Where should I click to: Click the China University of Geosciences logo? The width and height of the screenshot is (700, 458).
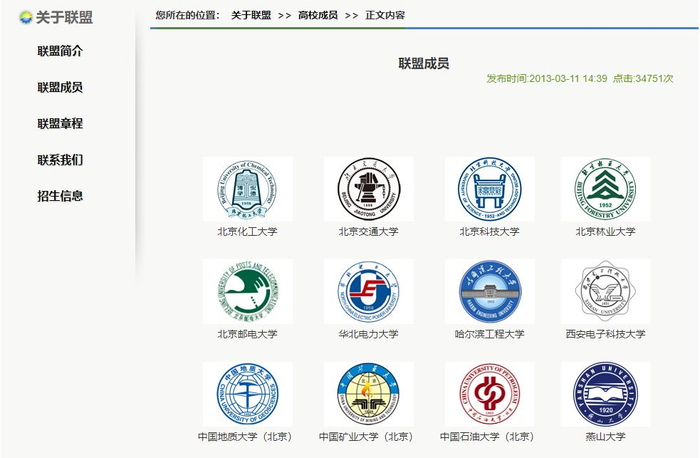click(247, 394)
